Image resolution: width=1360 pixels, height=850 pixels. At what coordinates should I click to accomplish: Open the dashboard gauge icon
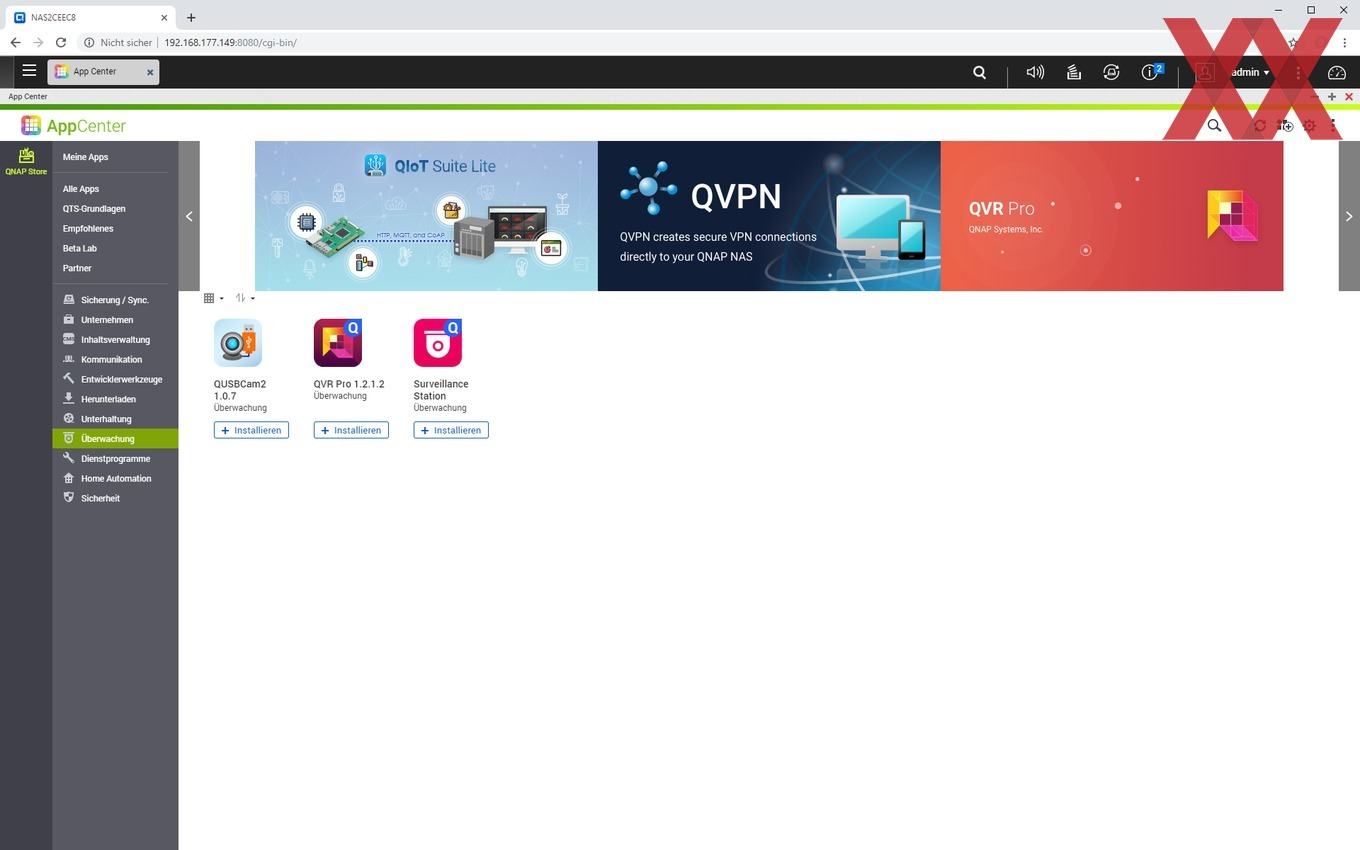point(1337,72)
